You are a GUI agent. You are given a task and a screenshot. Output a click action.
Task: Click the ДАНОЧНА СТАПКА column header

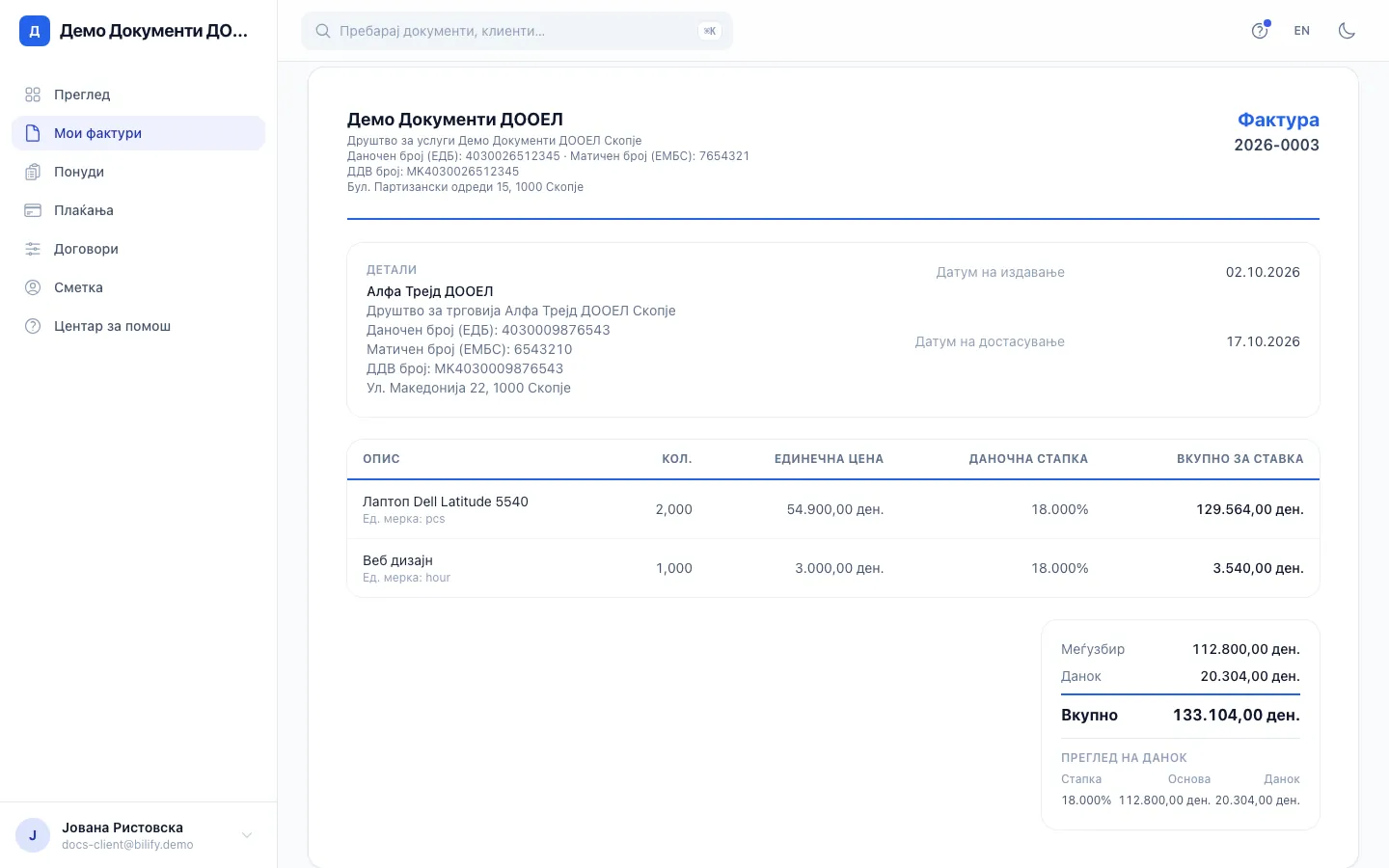point(1028,459)
